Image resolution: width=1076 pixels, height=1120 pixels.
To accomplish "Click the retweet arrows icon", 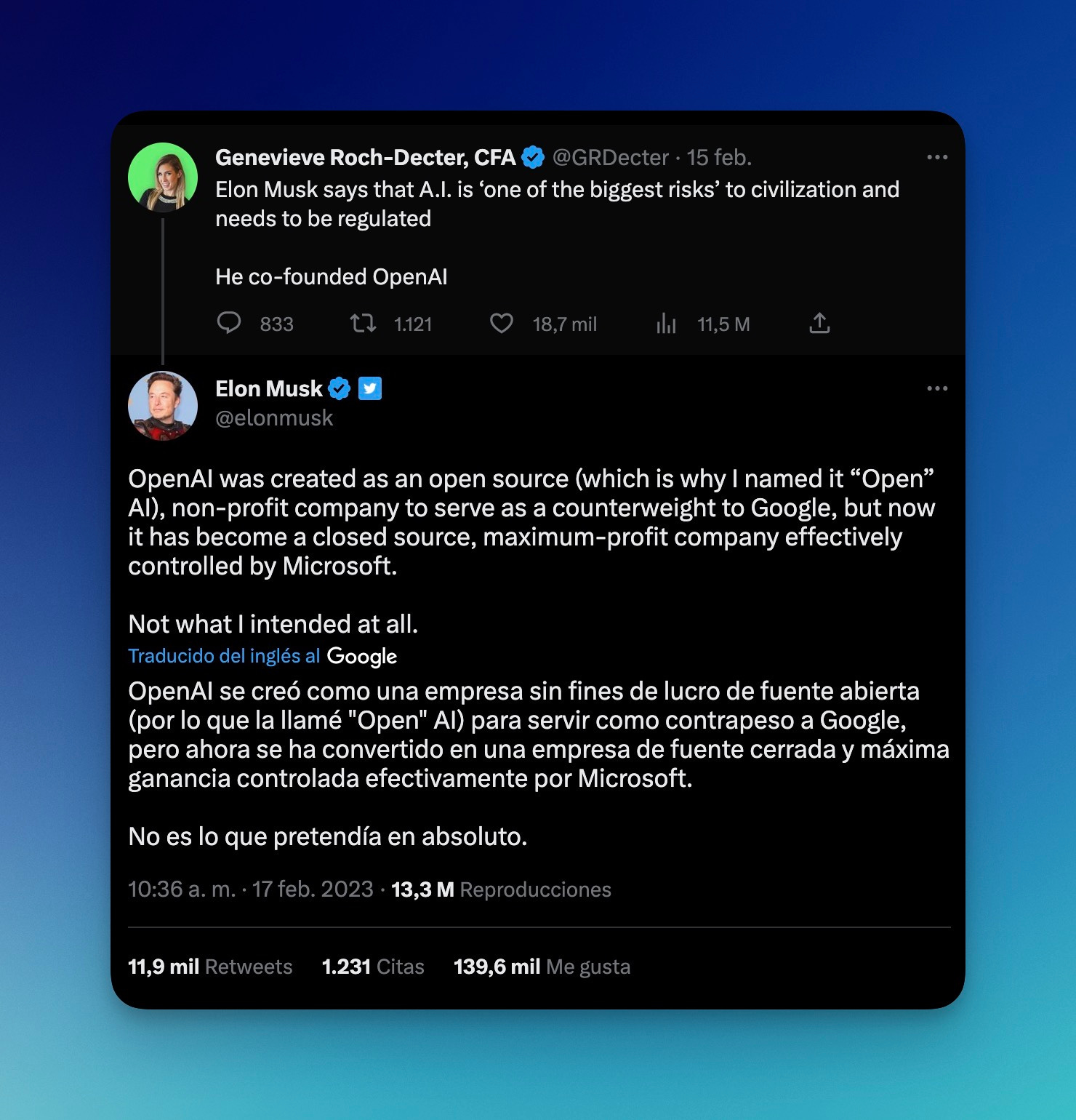I will 363,323.
